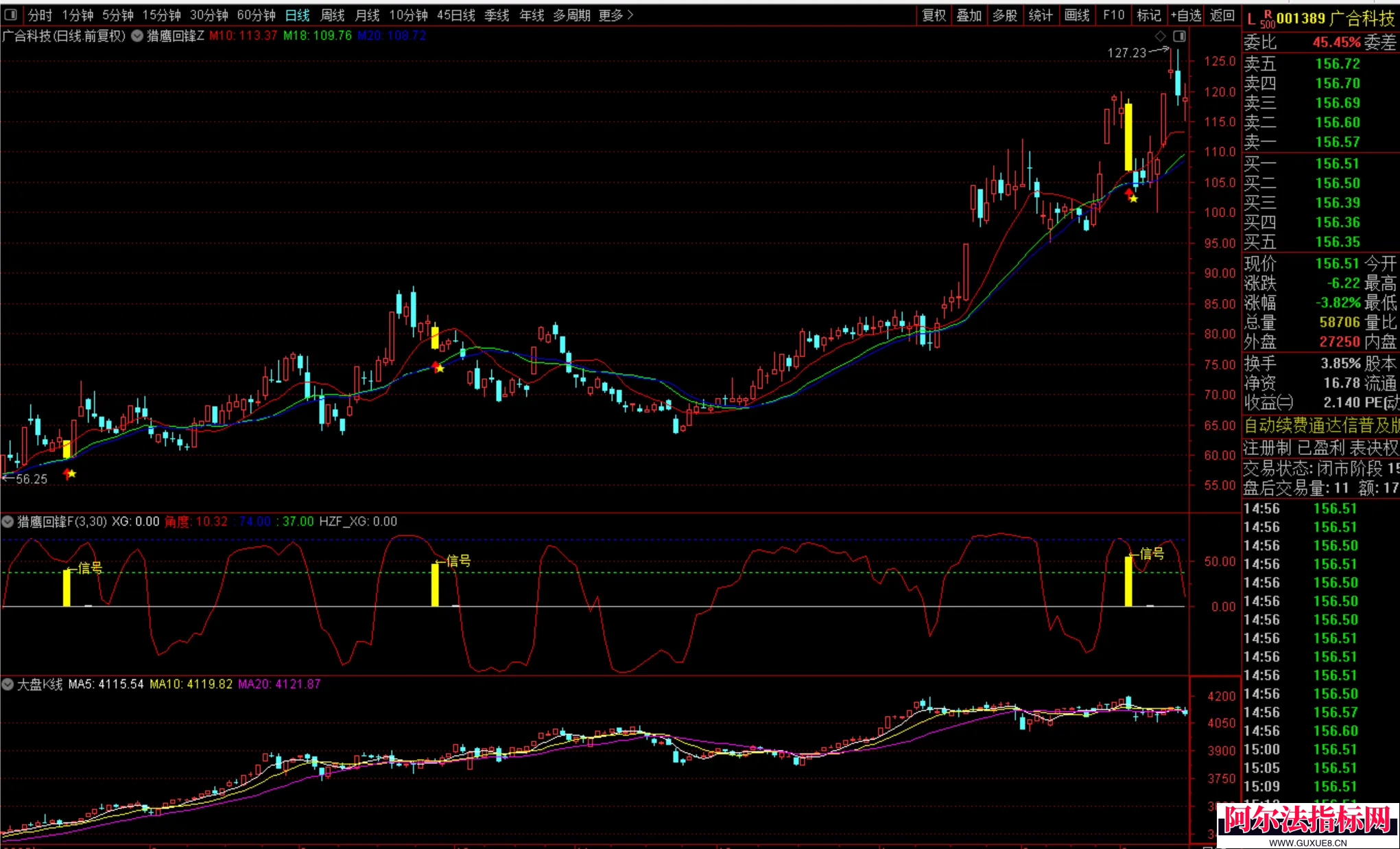Click the 换手 3.85% value
Image resolution: width=1400 pixels, height=849 pixels.
click(x=1340, y=364)
